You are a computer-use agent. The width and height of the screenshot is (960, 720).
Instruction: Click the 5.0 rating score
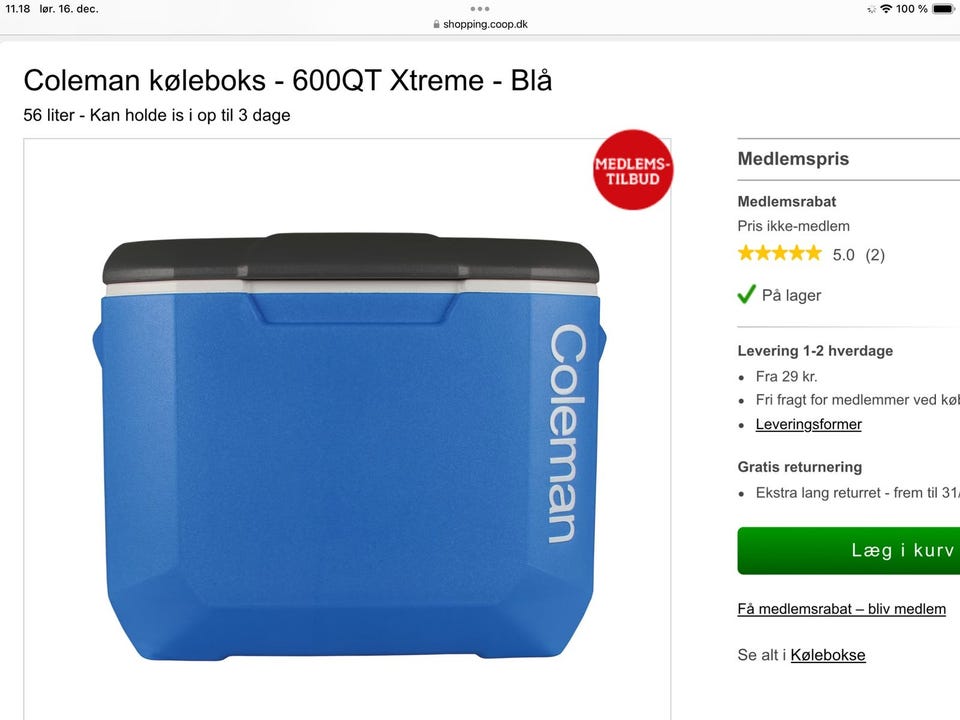point(843,255)
